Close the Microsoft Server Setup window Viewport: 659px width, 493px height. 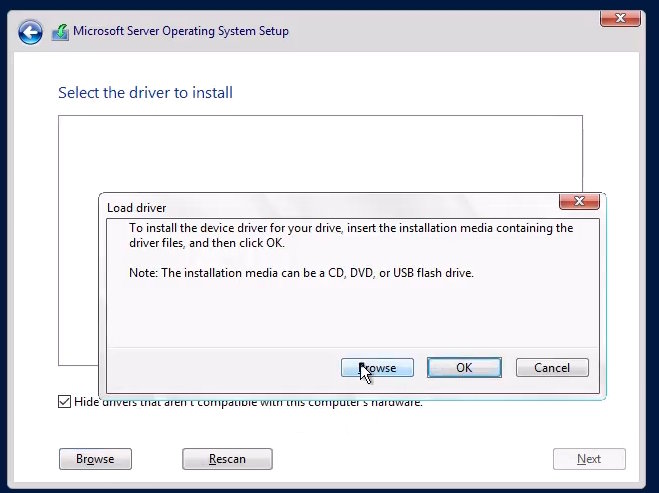coord(620,18)
